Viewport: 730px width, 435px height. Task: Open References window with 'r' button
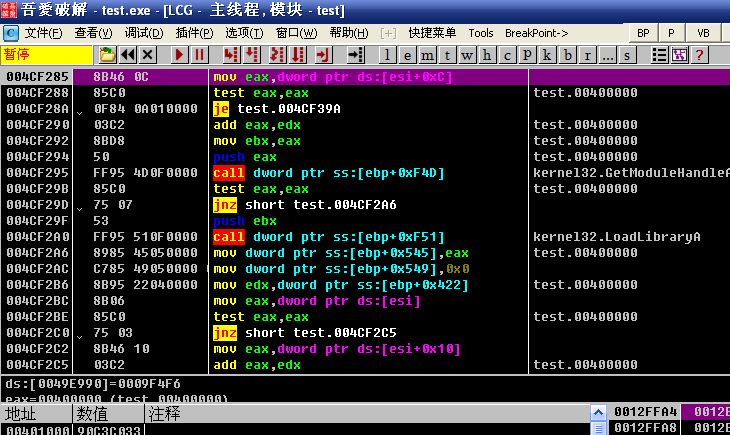[588, 55]
